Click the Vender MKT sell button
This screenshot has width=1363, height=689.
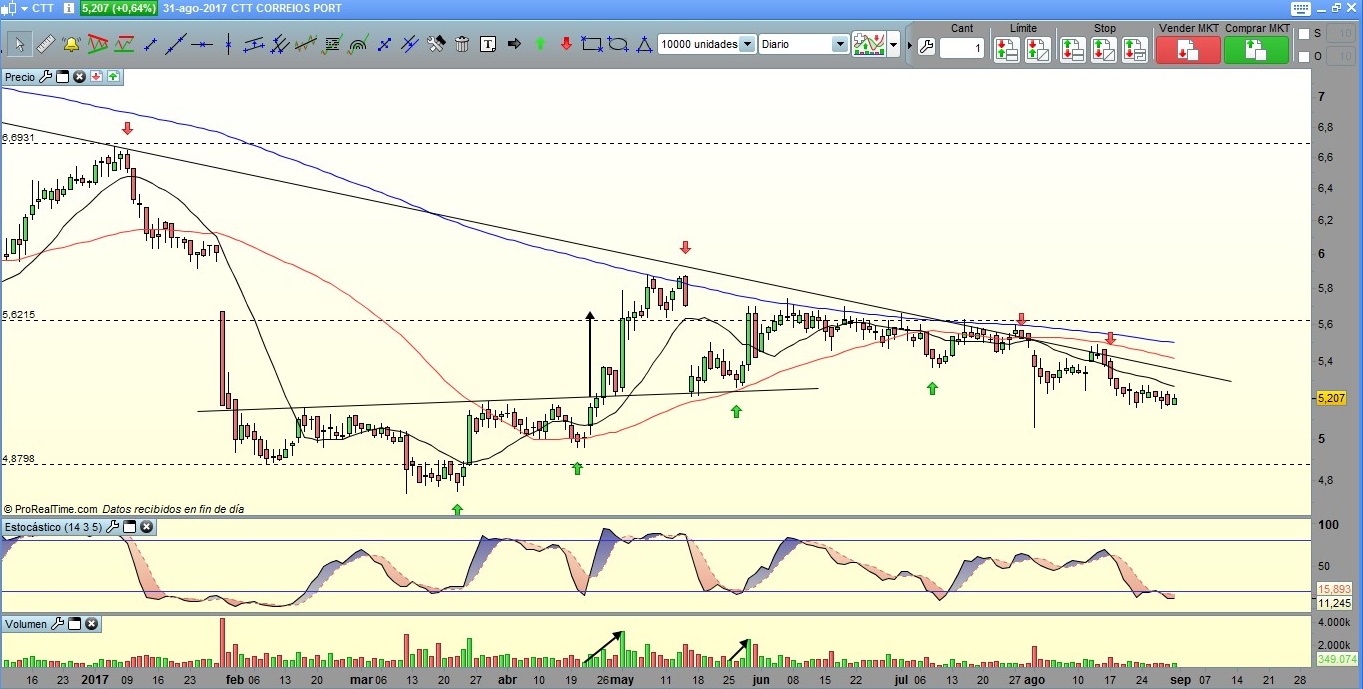pyautogui.click(x=1188, y=49)
